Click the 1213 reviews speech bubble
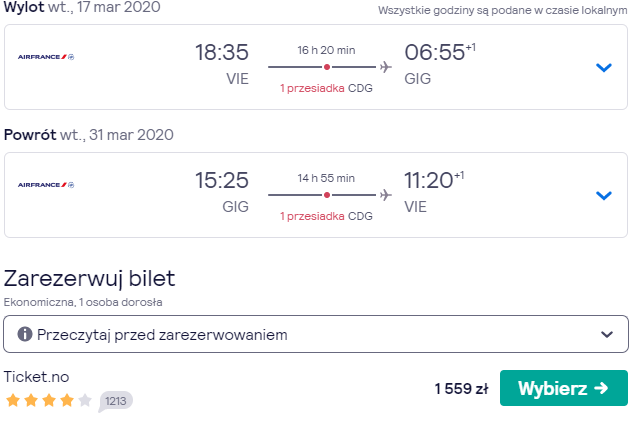The image size is (635, 424). (115, 401)
